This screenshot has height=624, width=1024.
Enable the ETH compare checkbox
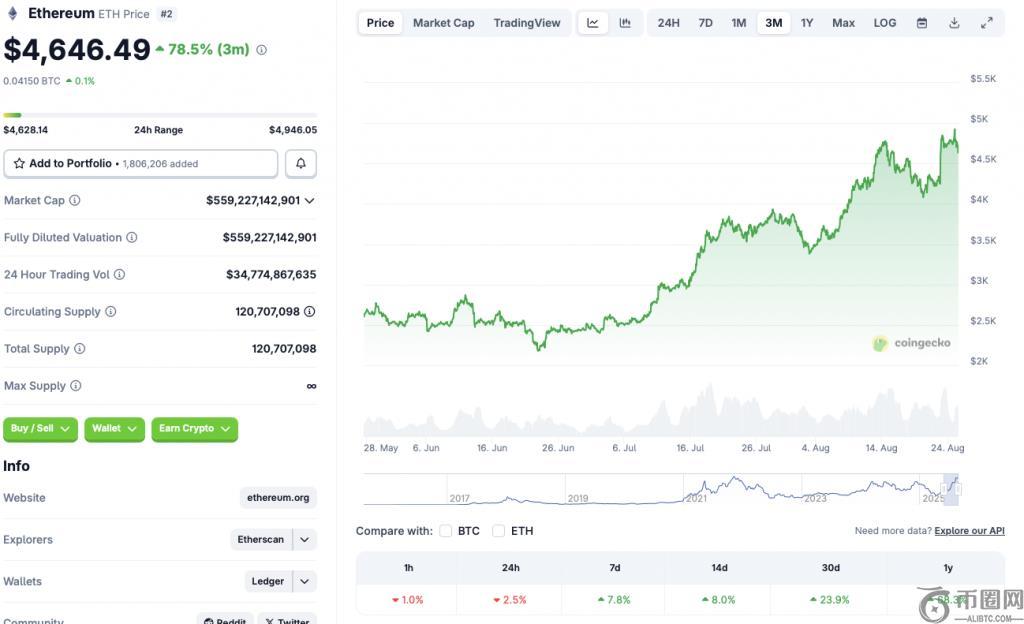(x=499, y=531)
